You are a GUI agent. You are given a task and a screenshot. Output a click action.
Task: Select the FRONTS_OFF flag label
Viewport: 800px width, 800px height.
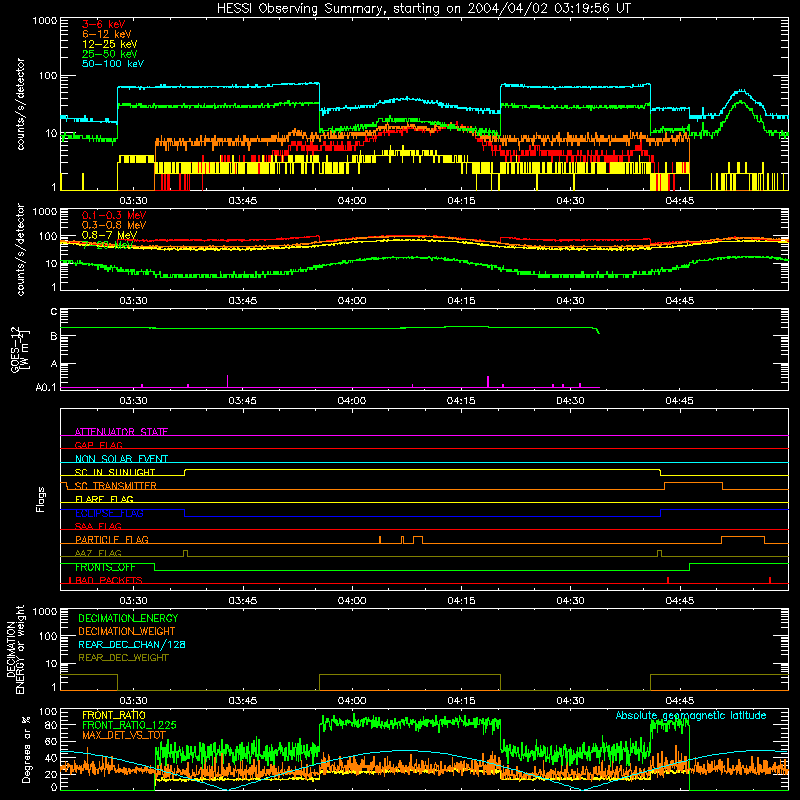(105, 567)
